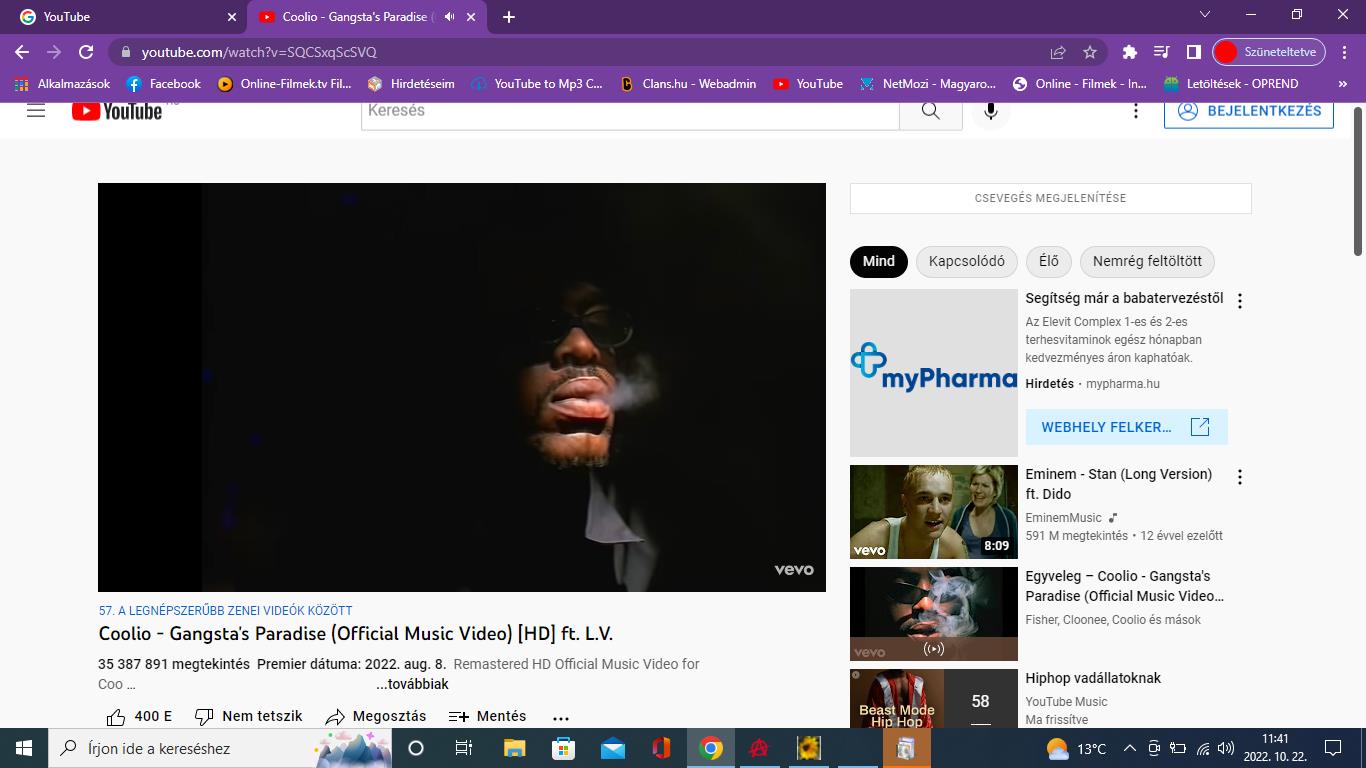Activate voice search microphone icon
The width and height of the screenshot is (1366, 768).
coord(990,111)
